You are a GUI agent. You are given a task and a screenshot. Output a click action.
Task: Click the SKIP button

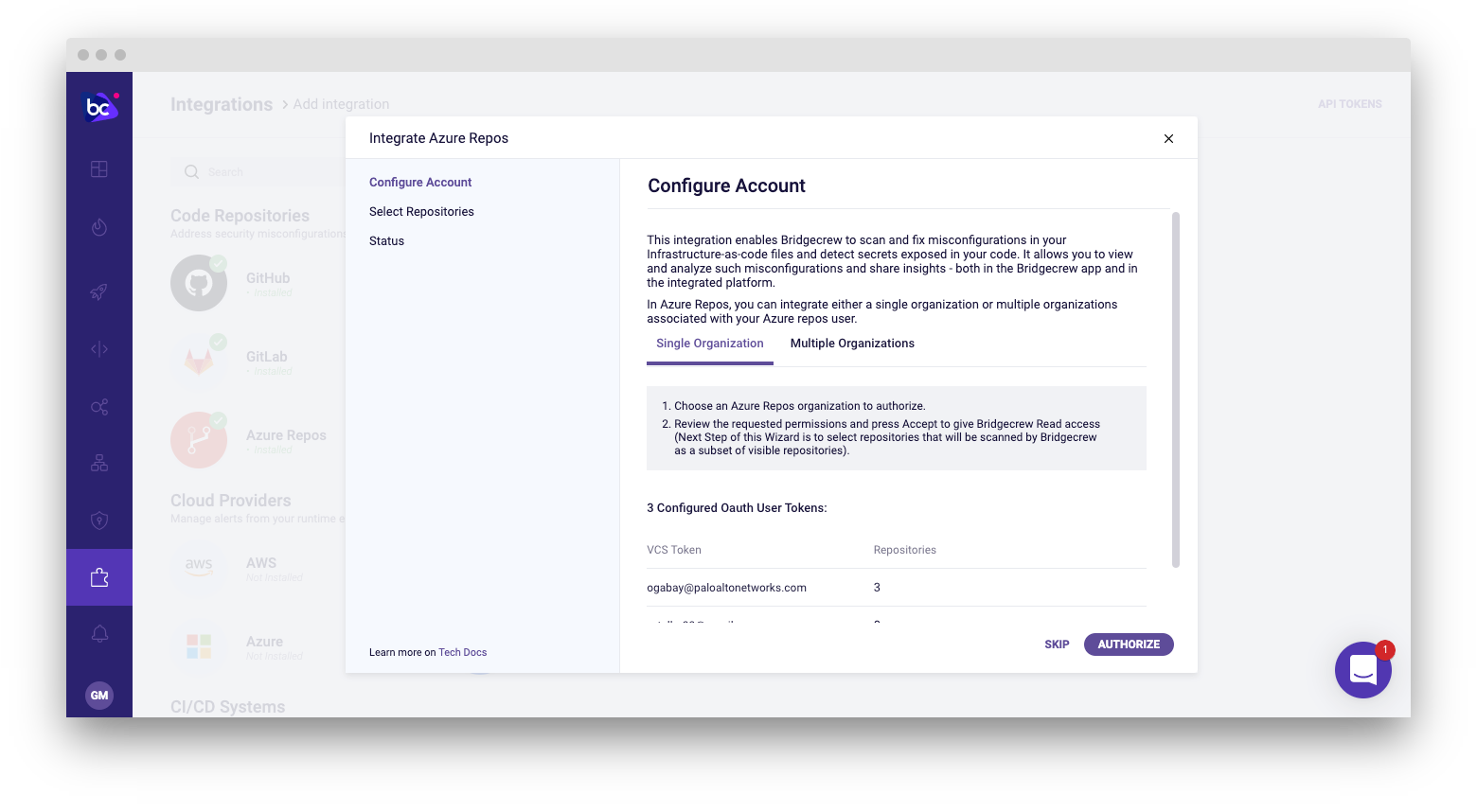tap(1057, 644)
